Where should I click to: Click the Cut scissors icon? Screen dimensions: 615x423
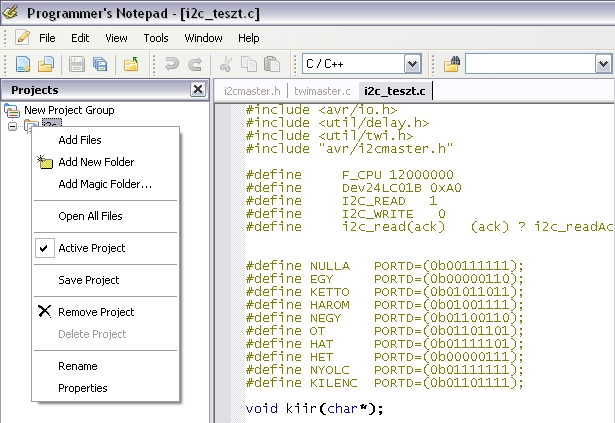click(x=226, y=64)
